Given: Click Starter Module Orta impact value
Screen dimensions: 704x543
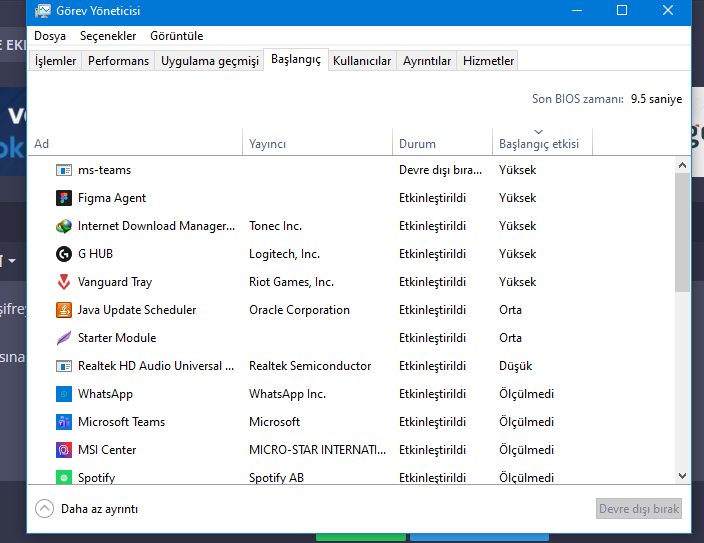Looking at the screenshot, I should click(510, 338).
